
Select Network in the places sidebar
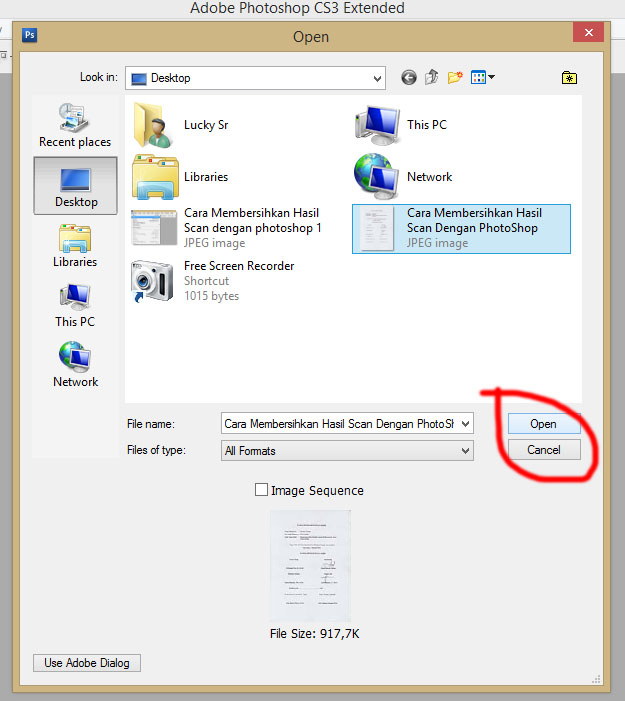point(75,365)
